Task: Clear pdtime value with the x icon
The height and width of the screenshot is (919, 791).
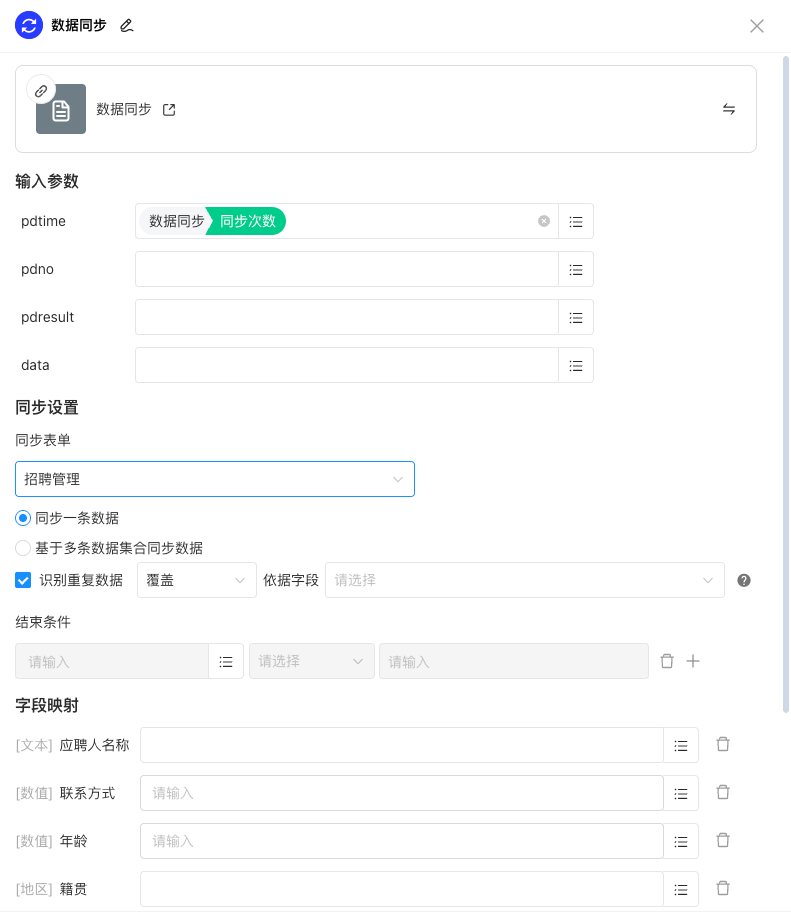Action: pyautogui.click(x=544, y=221)
